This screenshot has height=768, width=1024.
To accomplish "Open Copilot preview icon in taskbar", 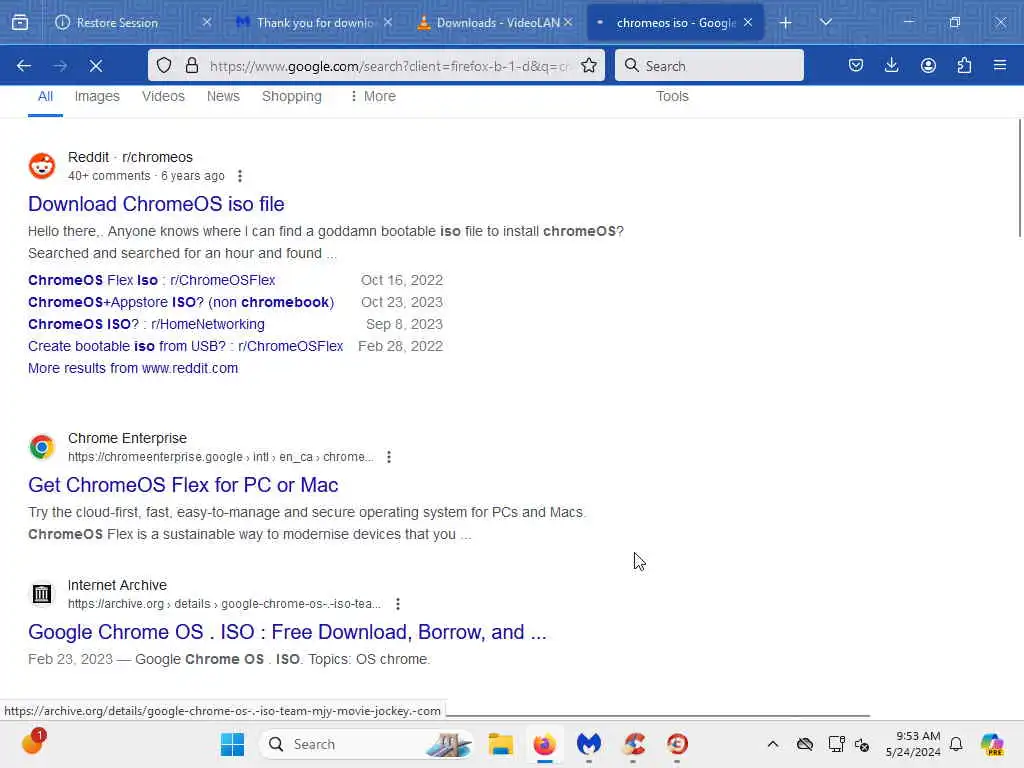I will 992,744.
